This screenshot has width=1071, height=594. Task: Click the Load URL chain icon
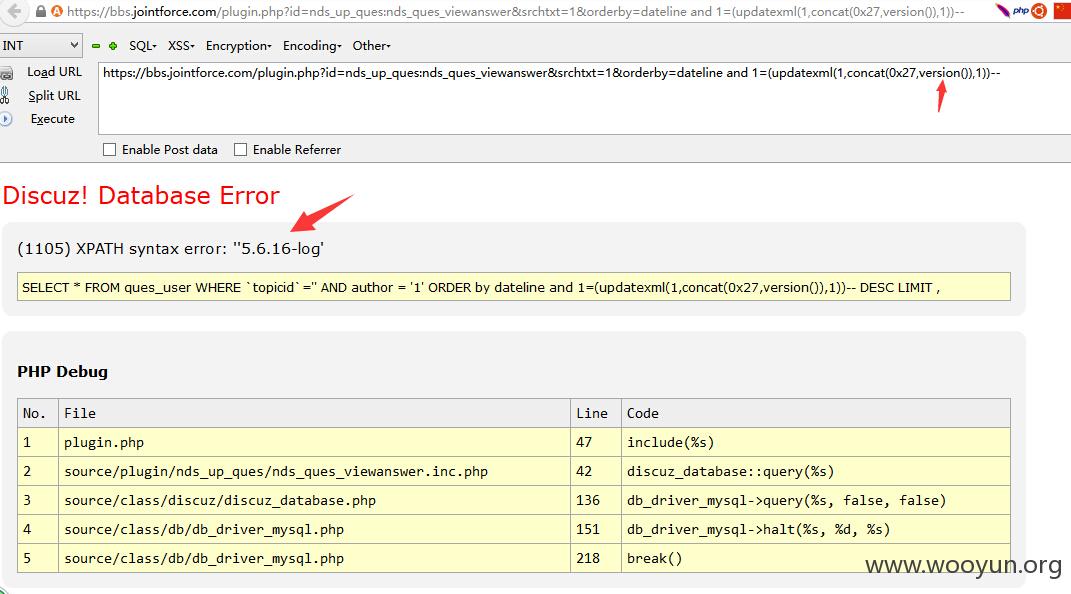[7, 73]
